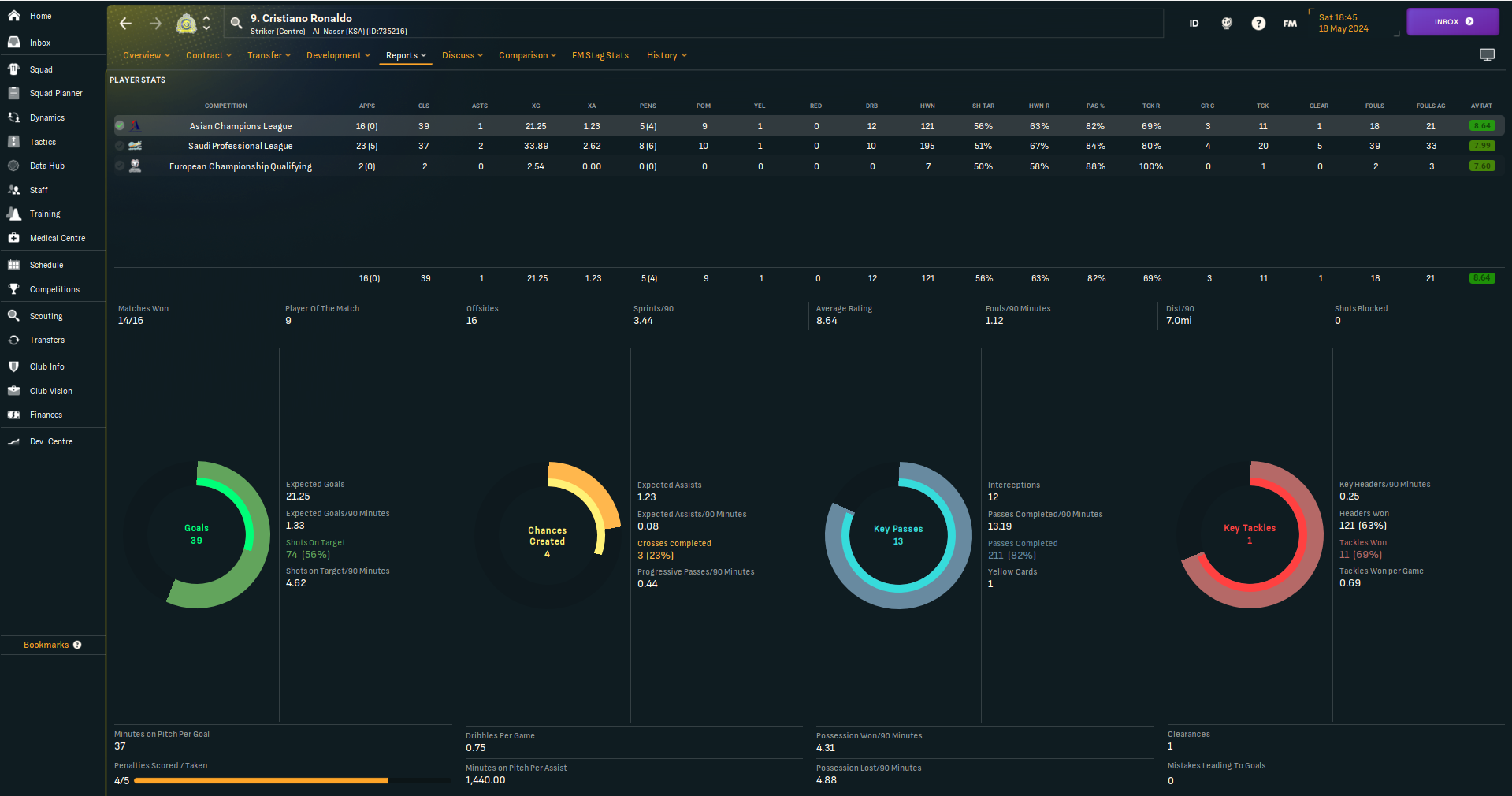Open the Inbox sidebar icon

(x=13, y=43)
